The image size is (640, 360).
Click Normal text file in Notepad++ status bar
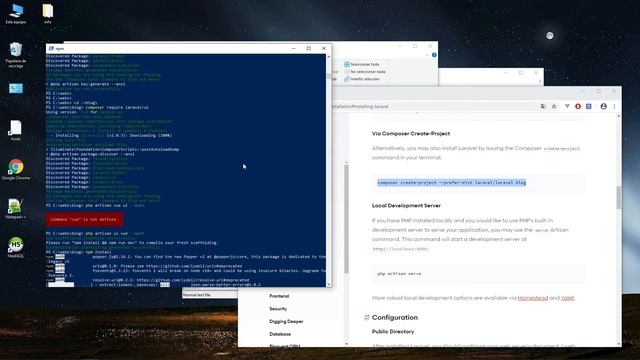tap(197, 295)
